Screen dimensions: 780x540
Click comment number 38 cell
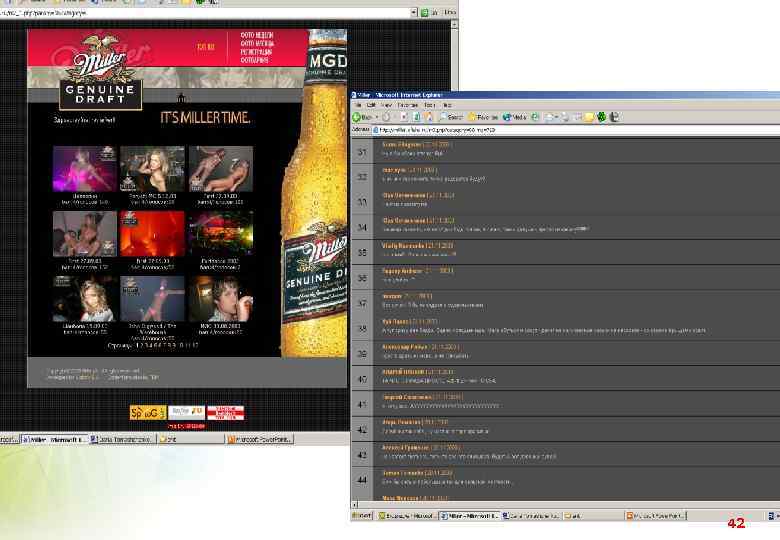tap(362, 328)
